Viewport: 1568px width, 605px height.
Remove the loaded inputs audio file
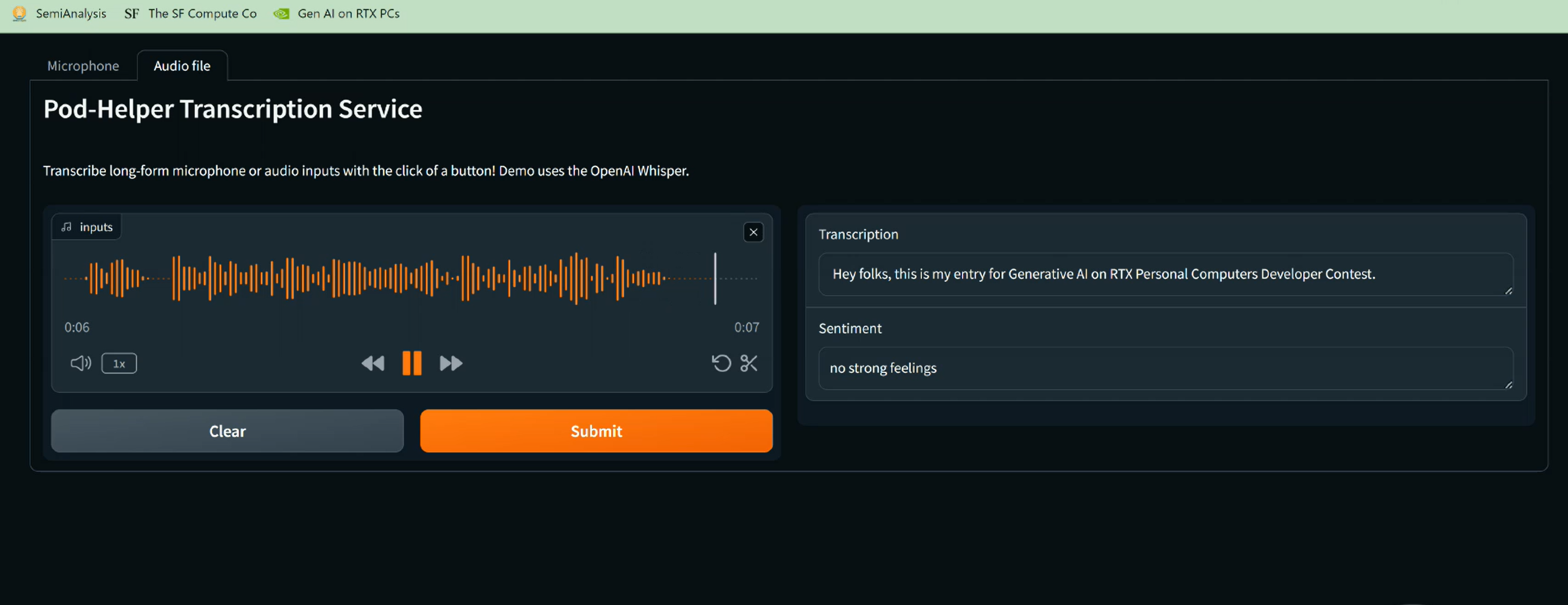pos(753,232)
